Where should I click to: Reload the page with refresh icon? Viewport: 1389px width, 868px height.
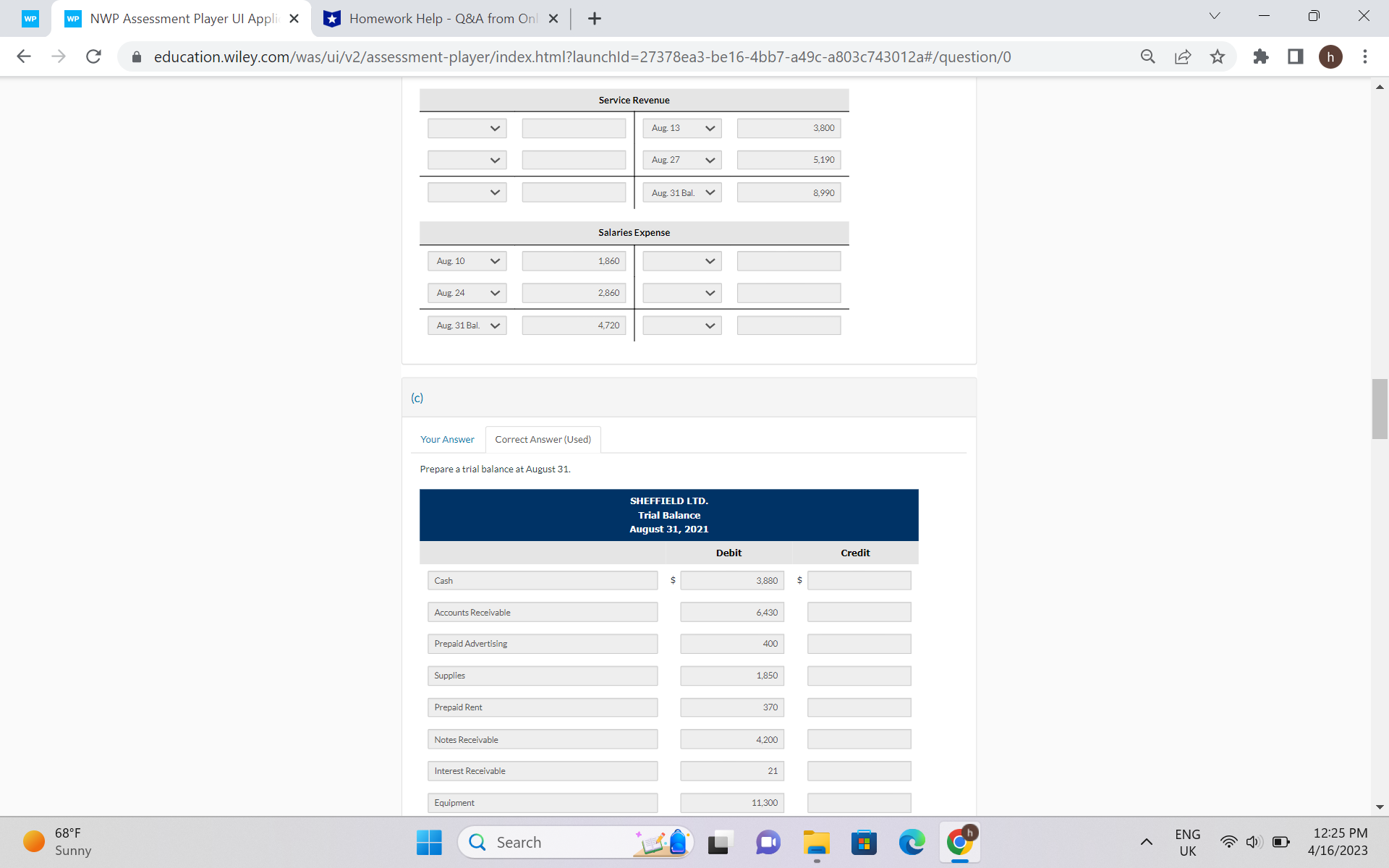pyautogui.click(x=93, y=56)
